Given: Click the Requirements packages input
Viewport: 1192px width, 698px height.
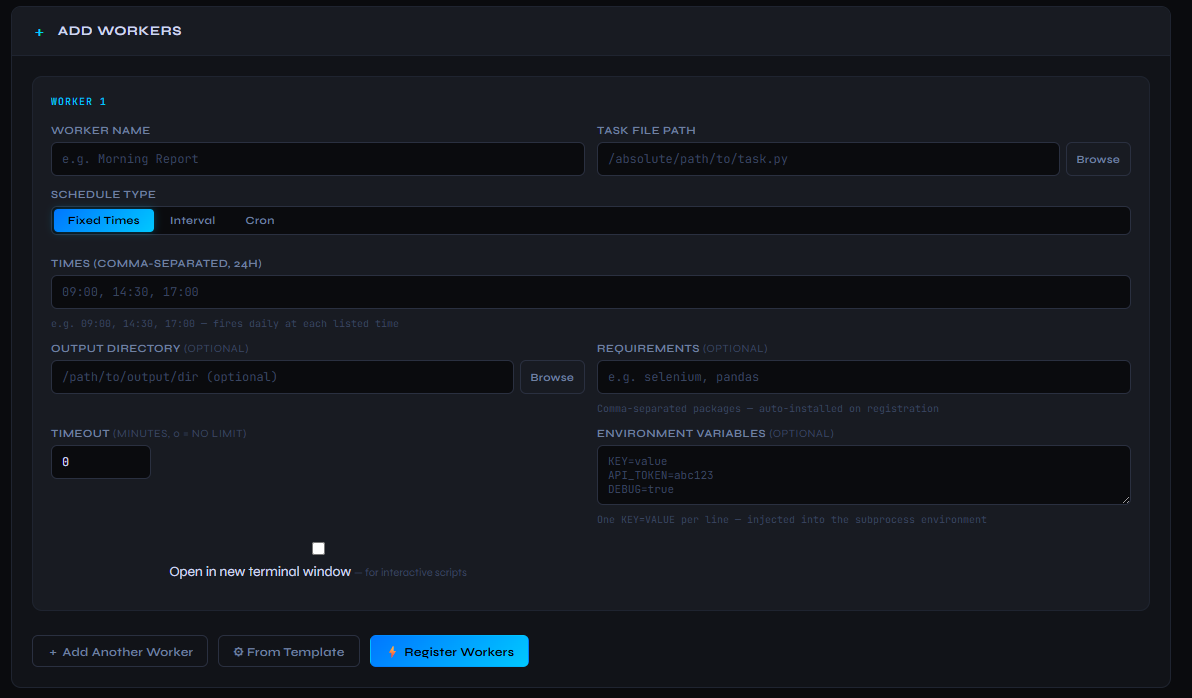Looking at the screenshot, I should (x=864, y=377).
